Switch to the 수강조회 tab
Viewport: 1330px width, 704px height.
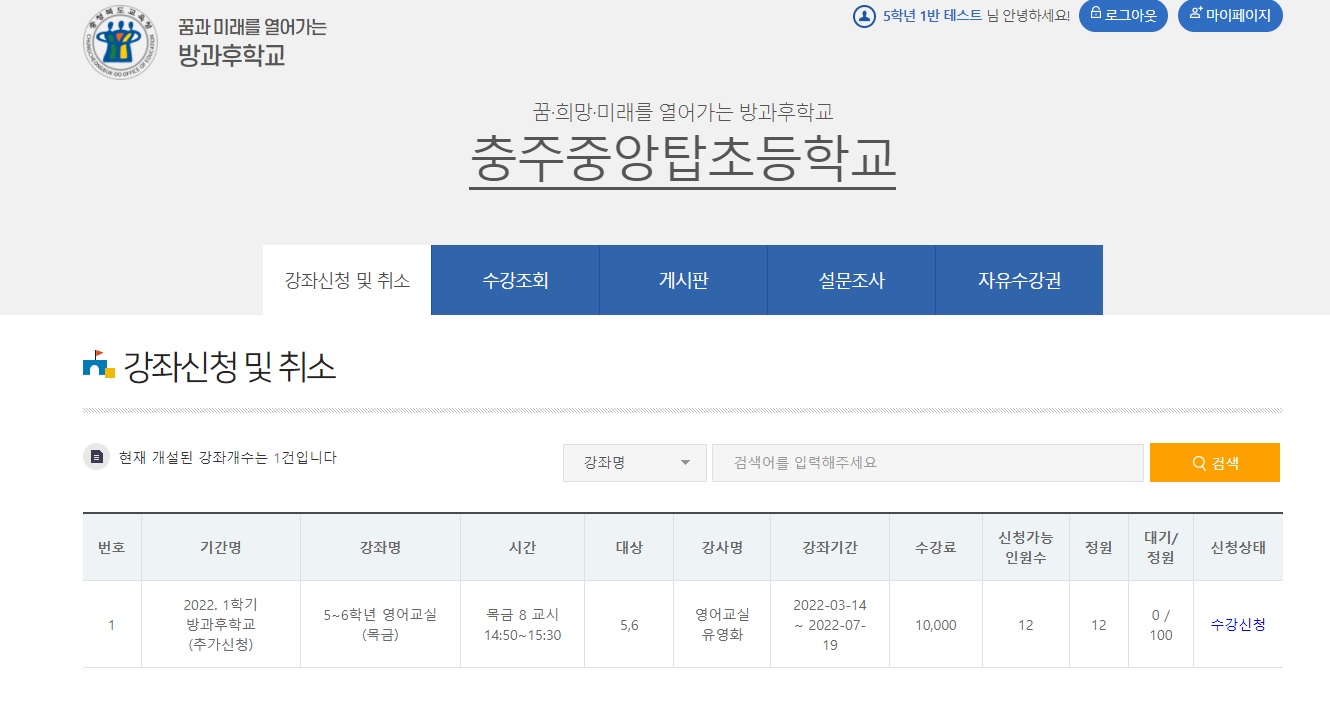tap(515, 280)
